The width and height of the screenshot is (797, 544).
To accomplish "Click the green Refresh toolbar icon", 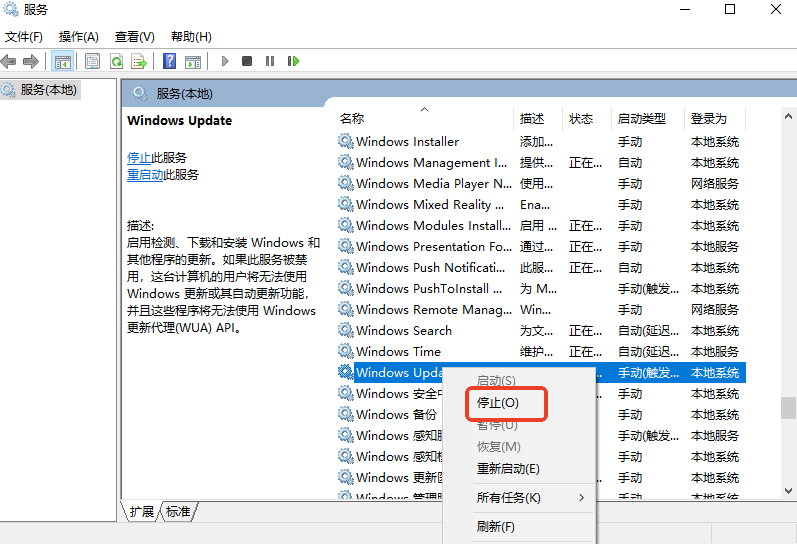I will (116, 61).
